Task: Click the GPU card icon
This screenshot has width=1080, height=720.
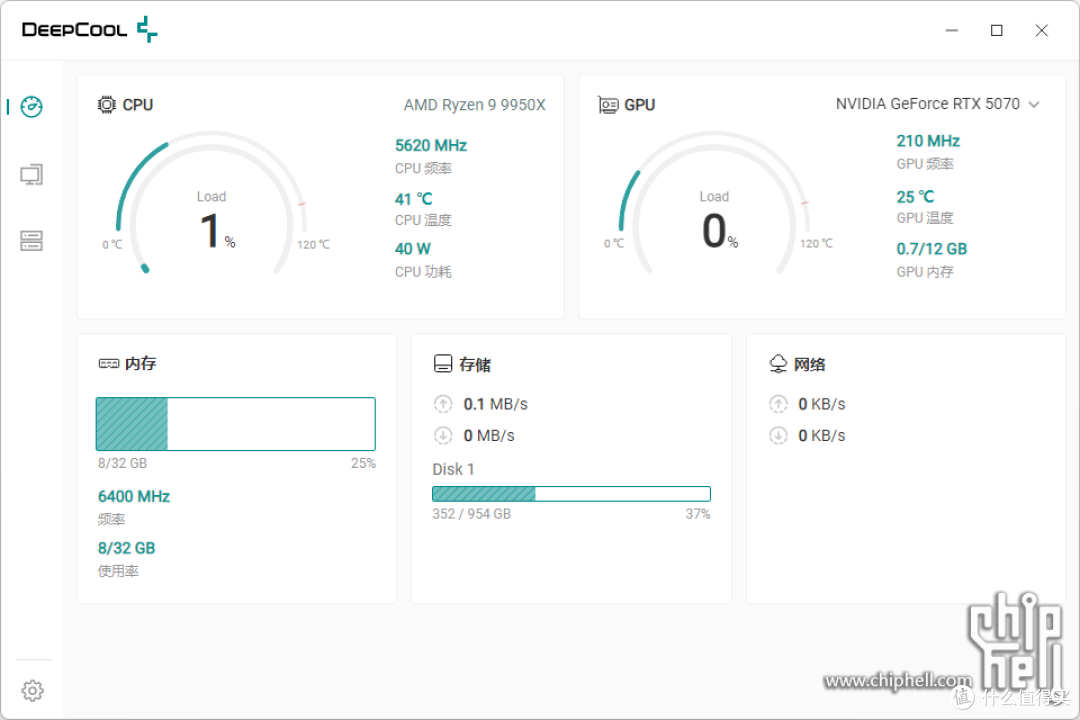Action: coord(608,105)
